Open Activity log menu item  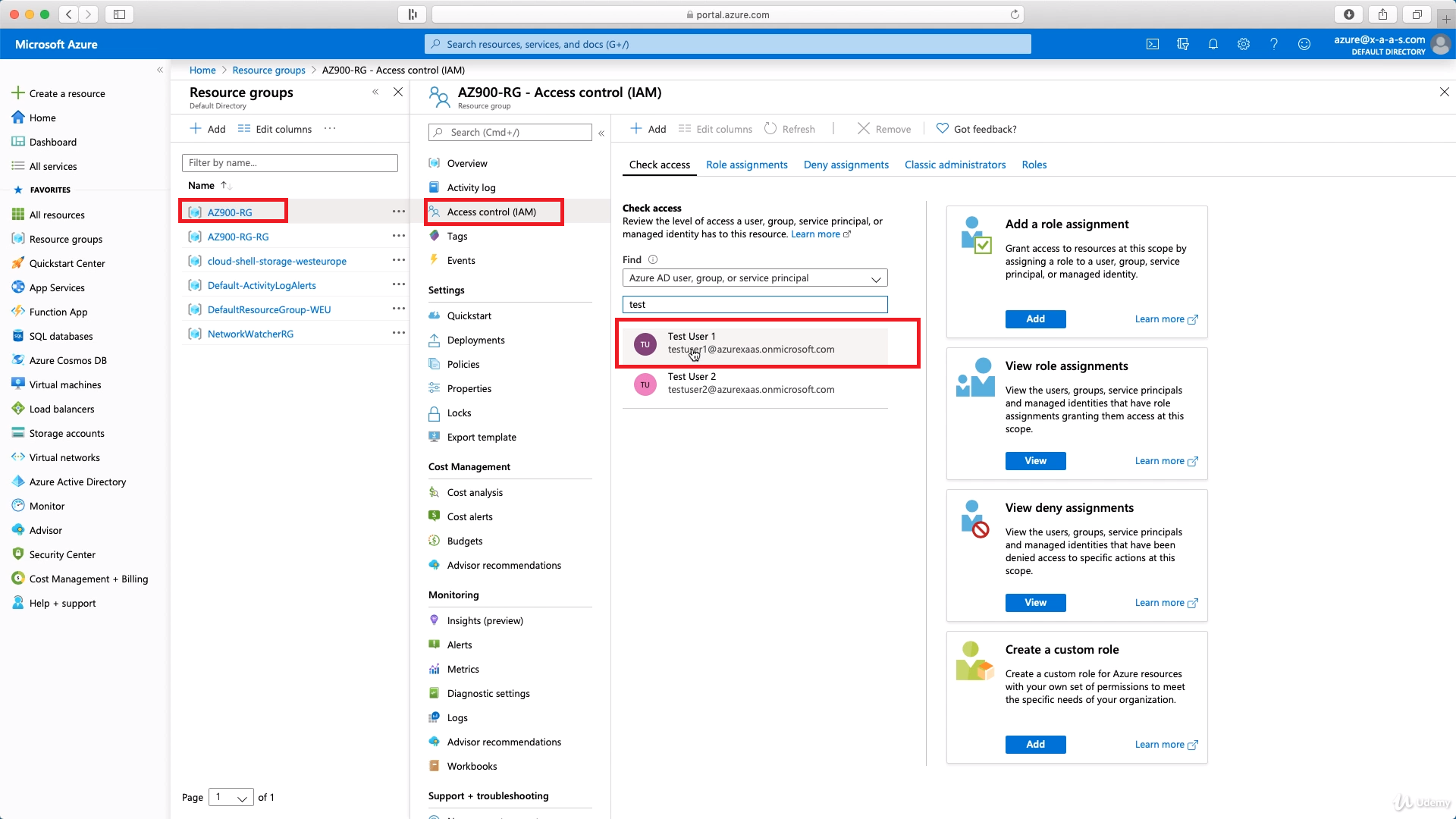[x=471, y=187]
